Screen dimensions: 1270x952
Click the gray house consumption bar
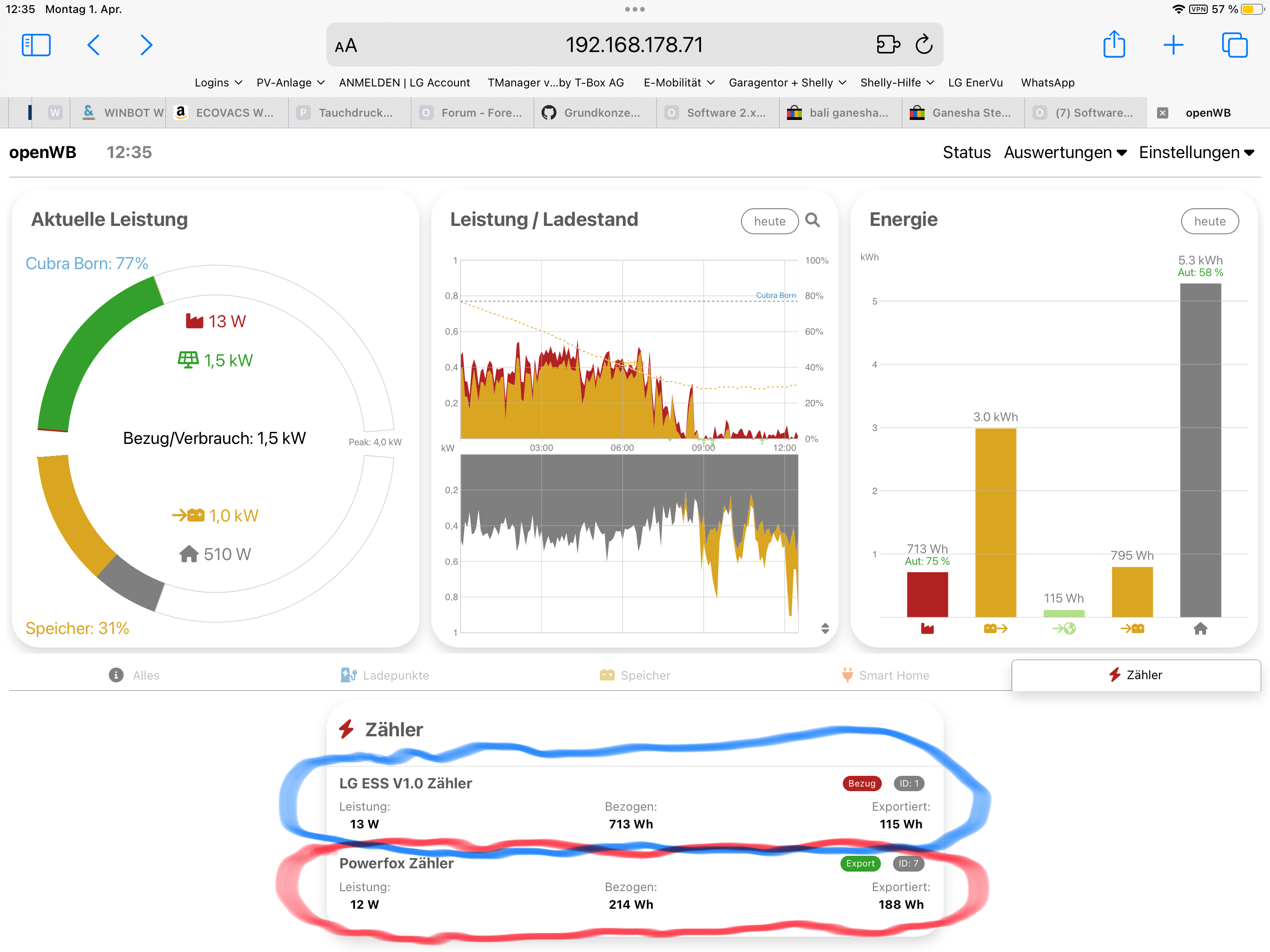tap(1200, 450)
